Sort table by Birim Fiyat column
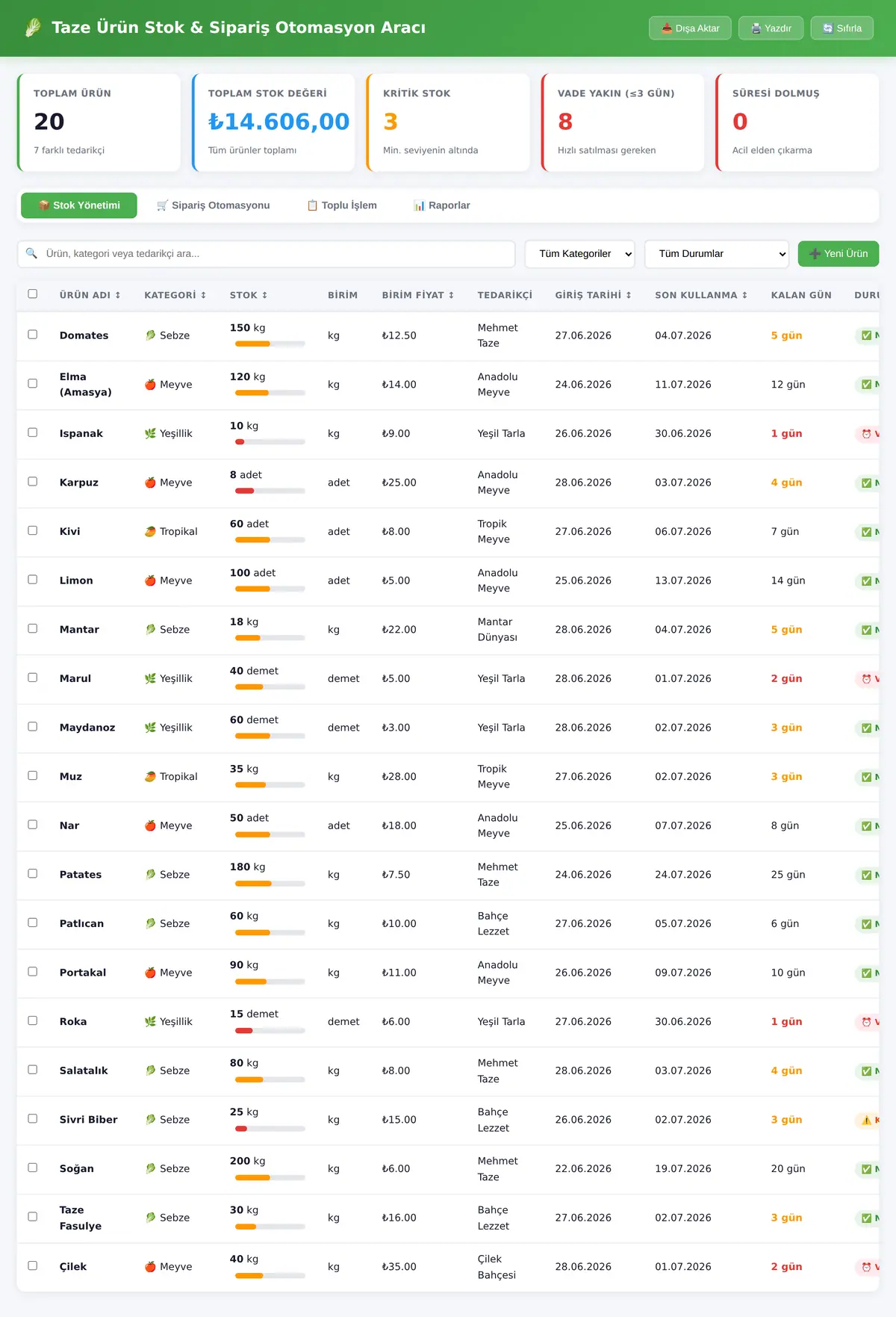The image size is (896, 1317). (418, 295)
